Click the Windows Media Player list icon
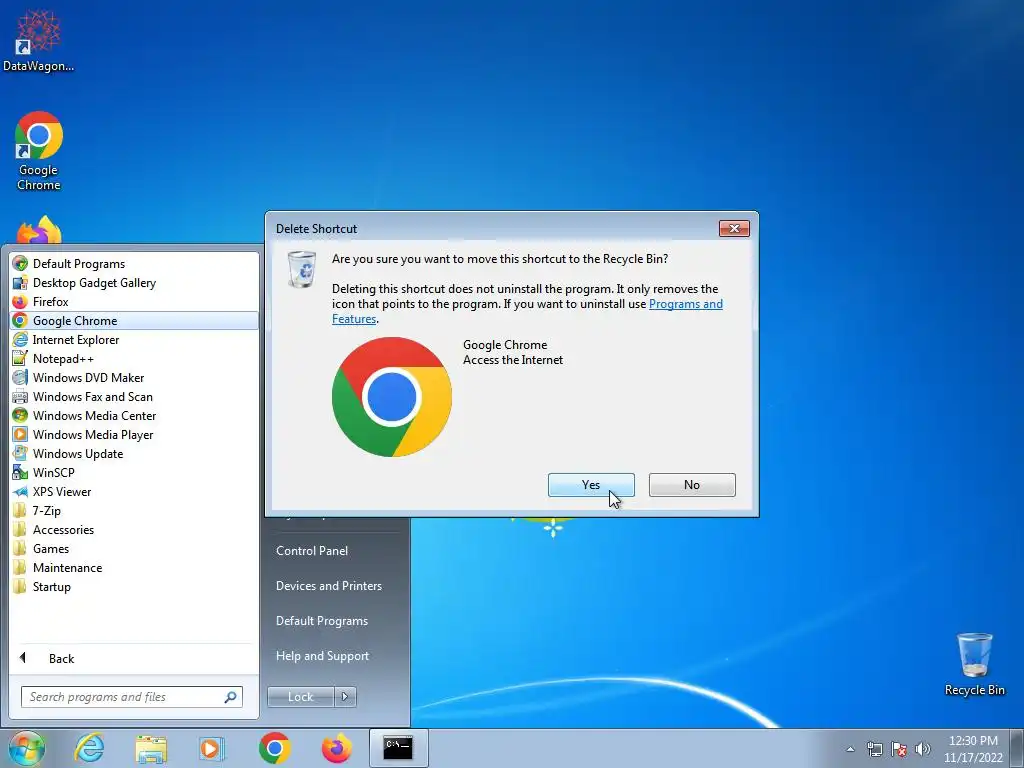This screenshot has height=768, width=1024. (x=20, y=434)
